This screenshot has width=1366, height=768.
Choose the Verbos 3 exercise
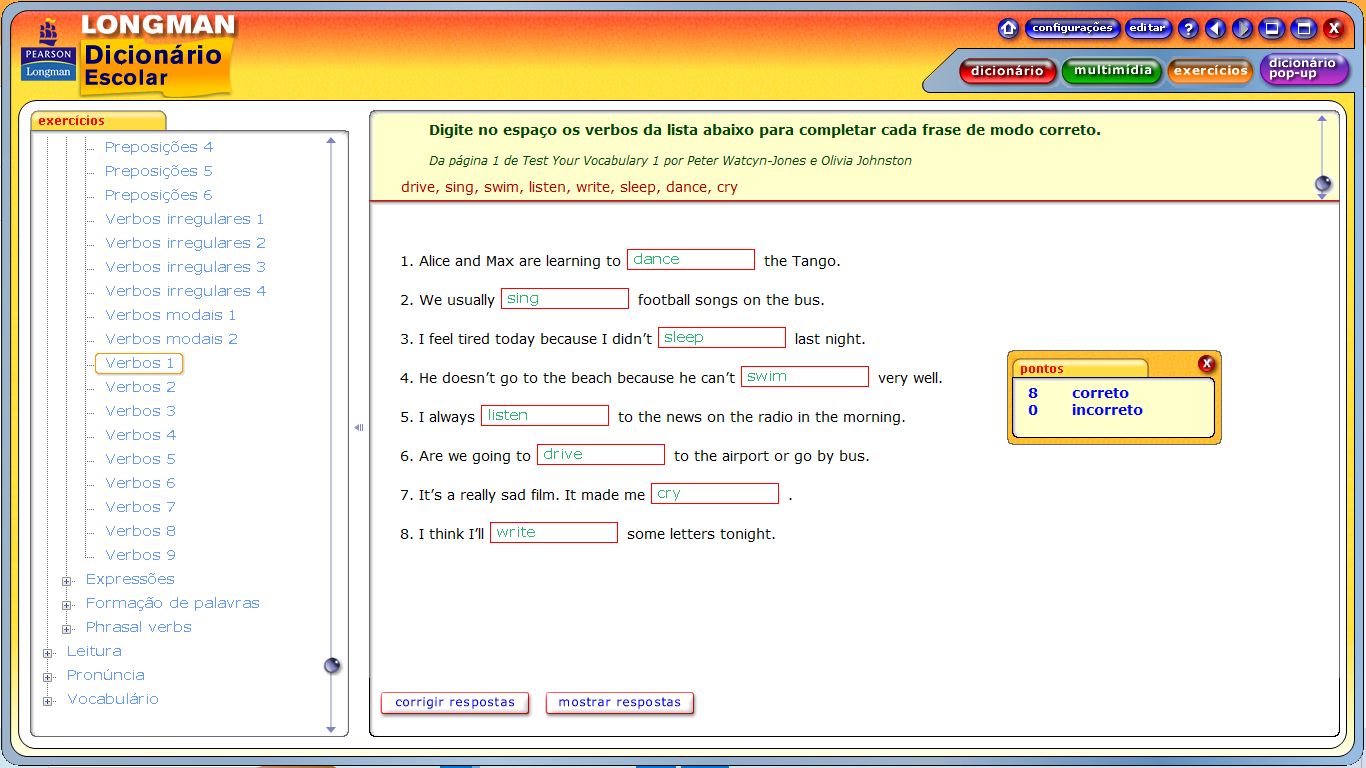pyautogui.click(x=140, y=411)
